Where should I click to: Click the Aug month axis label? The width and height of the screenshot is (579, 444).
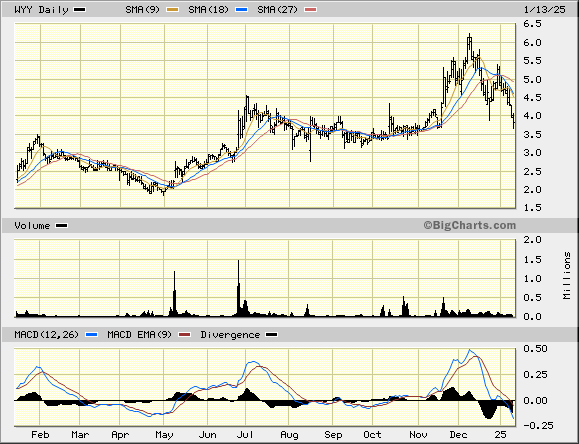[289, 435]
